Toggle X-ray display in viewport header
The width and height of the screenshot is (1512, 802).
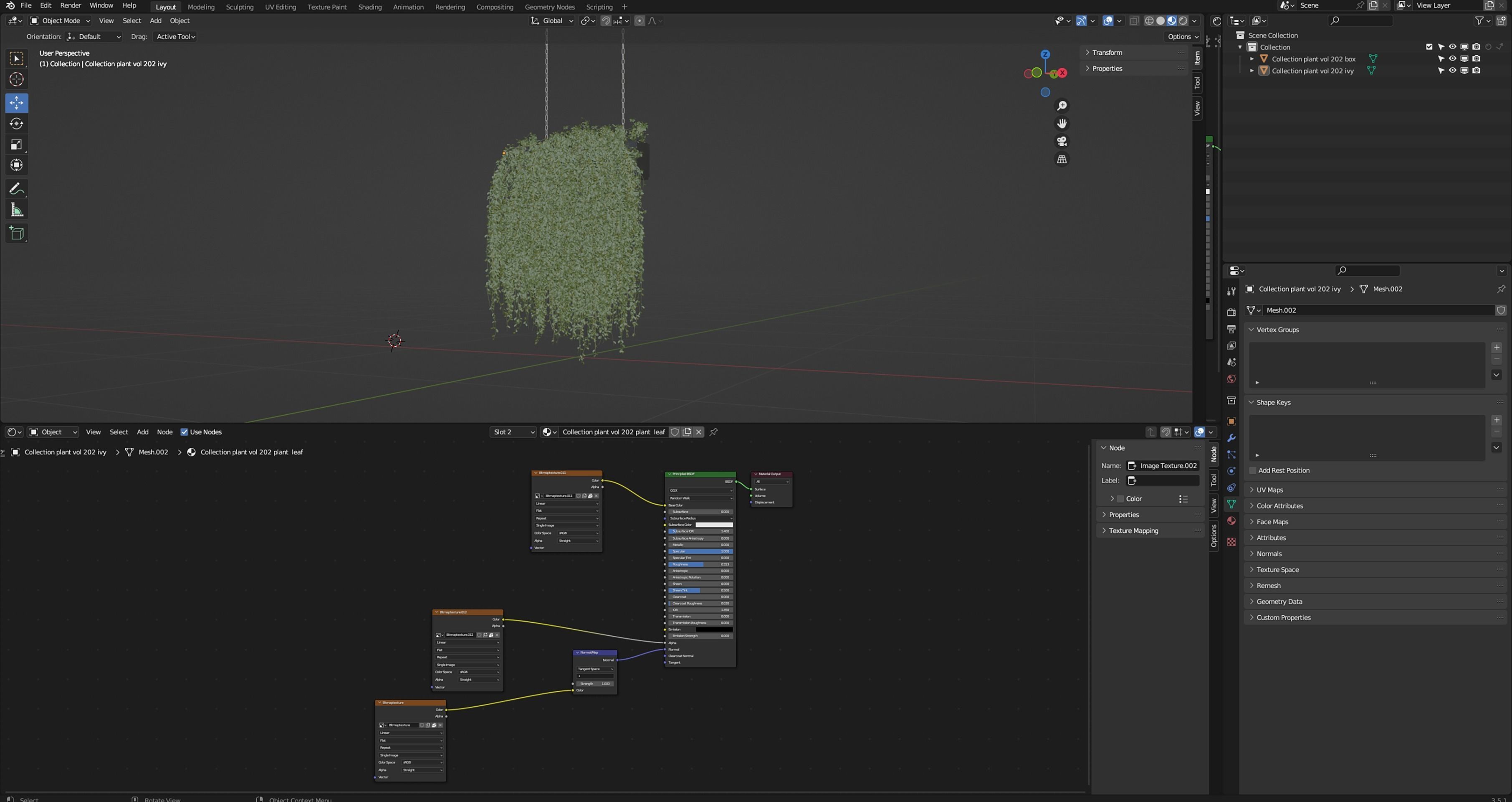(1135, 20)
